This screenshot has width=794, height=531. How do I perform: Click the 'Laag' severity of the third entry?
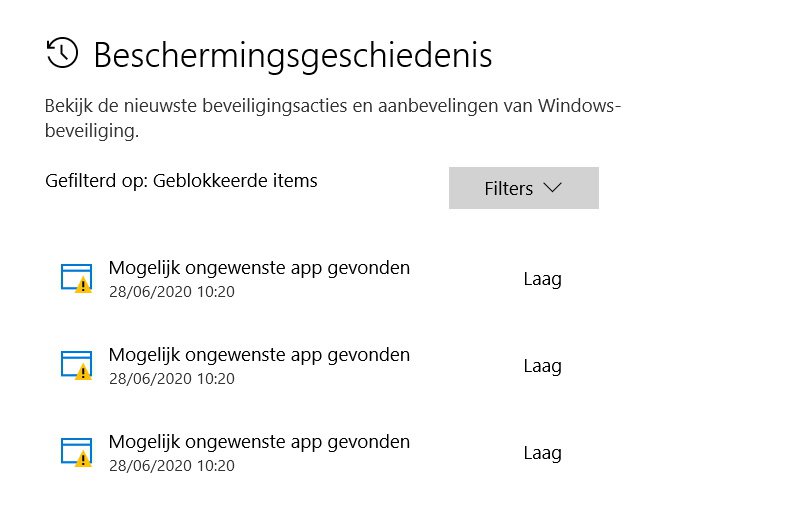(542, 454)
